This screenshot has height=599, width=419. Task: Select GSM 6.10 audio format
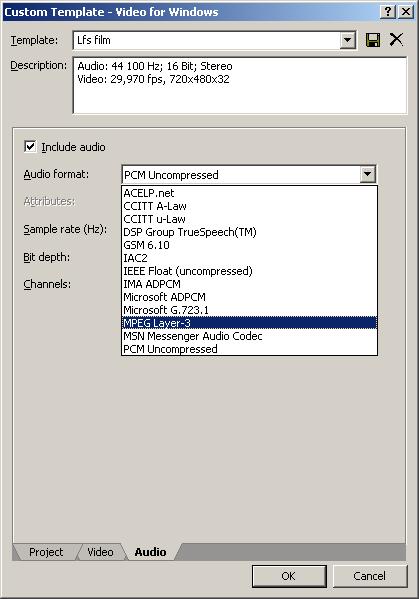click(249, 245)
